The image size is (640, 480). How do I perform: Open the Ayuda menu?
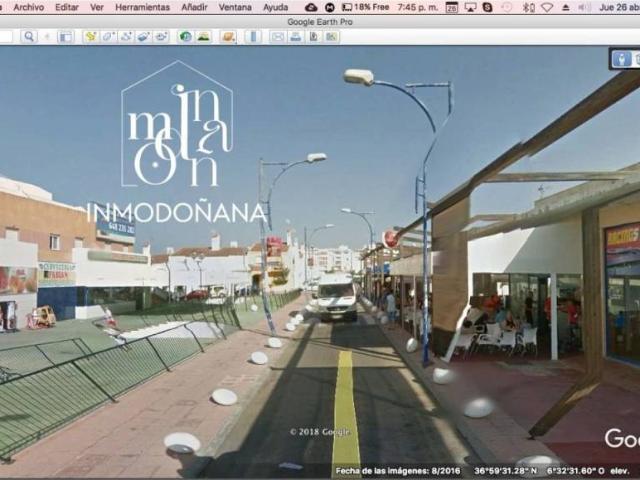tap(276, 7)
